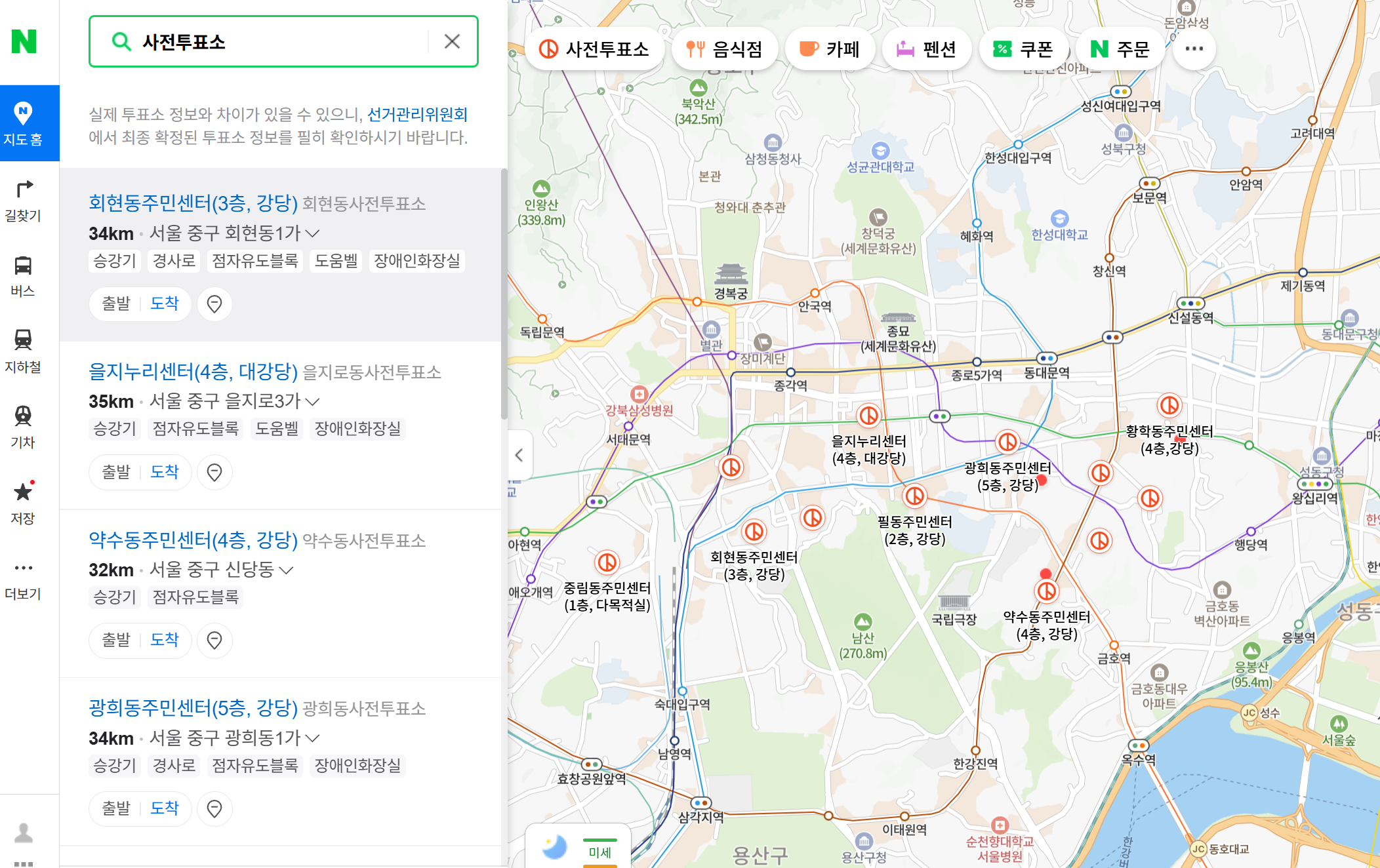Switch to the 음식점 category
Viewport: 1380px width, 868px height.
pos(724,49)
